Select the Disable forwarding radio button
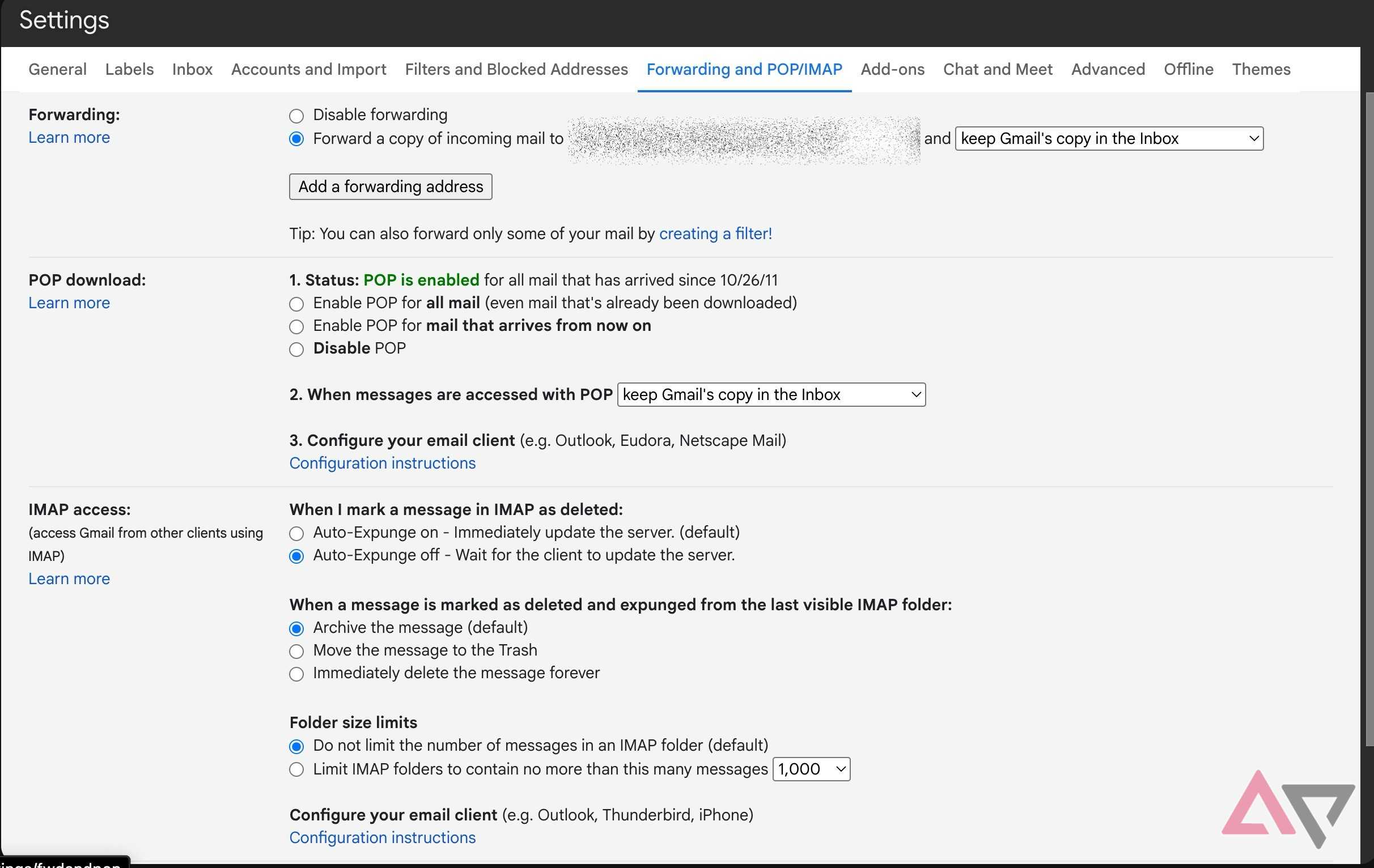Screen dimensions: 1374x868 click(296, 116)
